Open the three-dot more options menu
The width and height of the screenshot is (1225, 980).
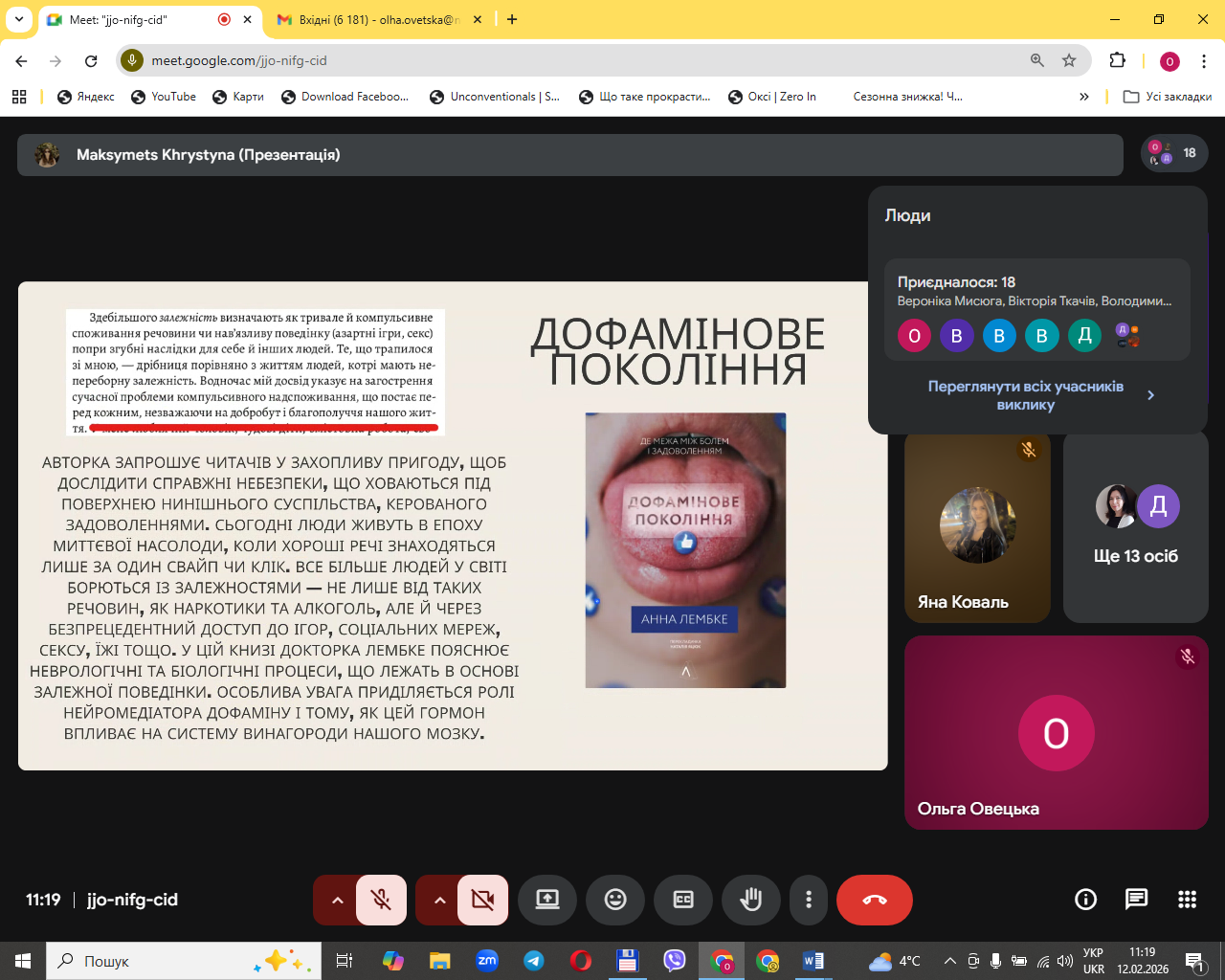809,900
